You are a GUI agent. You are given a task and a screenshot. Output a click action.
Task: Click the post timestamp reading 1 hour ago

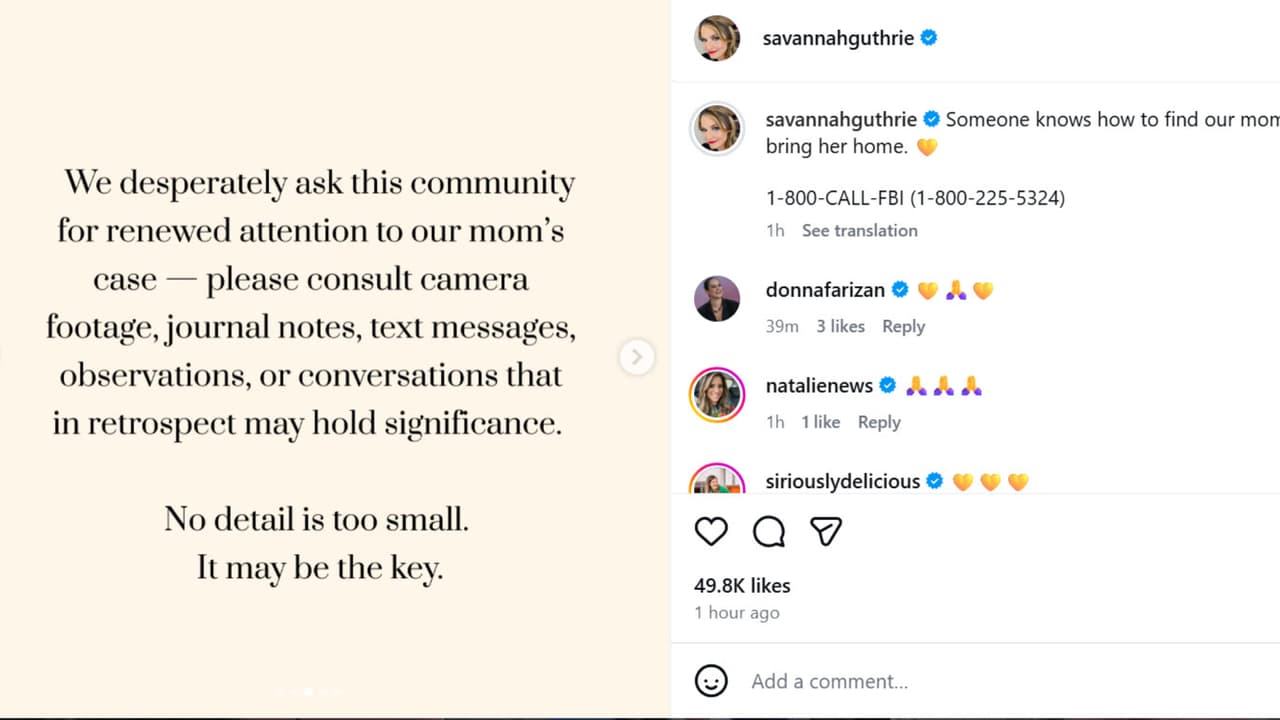[737, 612]
